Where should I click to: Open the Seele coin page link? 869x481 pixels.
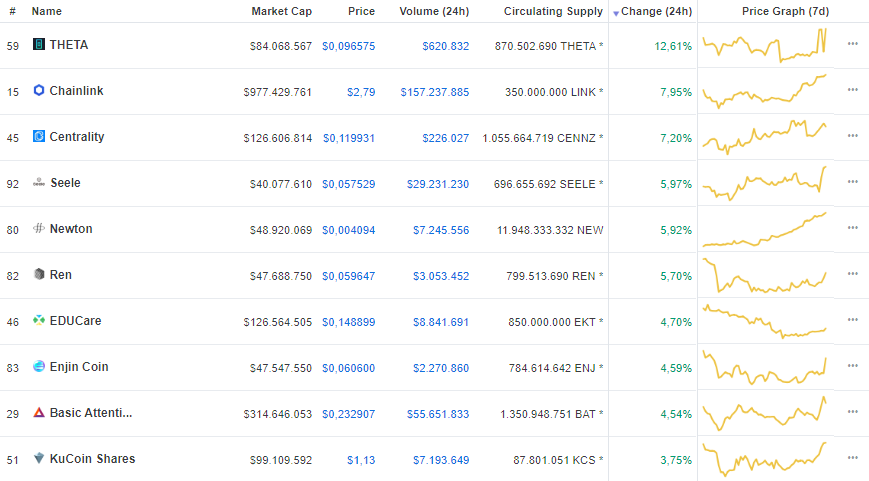(65, 183)
